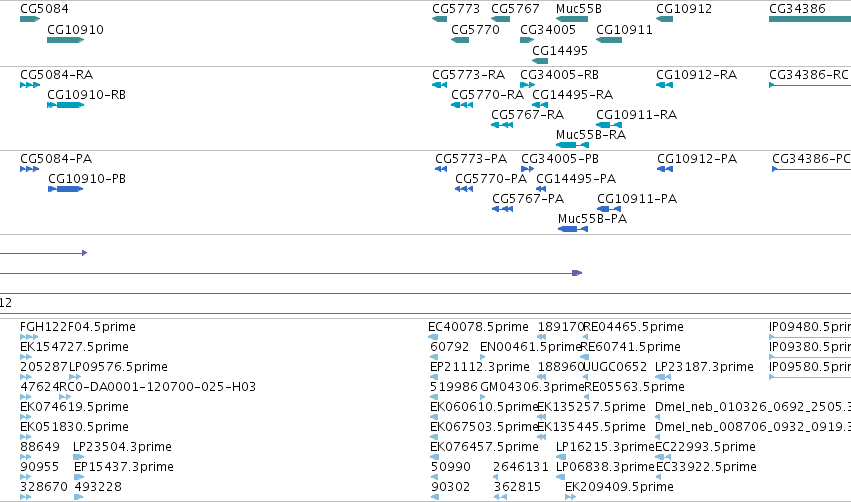This screenshot has width=851, height=502.
Task: Open the CG34386-PC protein label
Action: click(x=811, y=158)
